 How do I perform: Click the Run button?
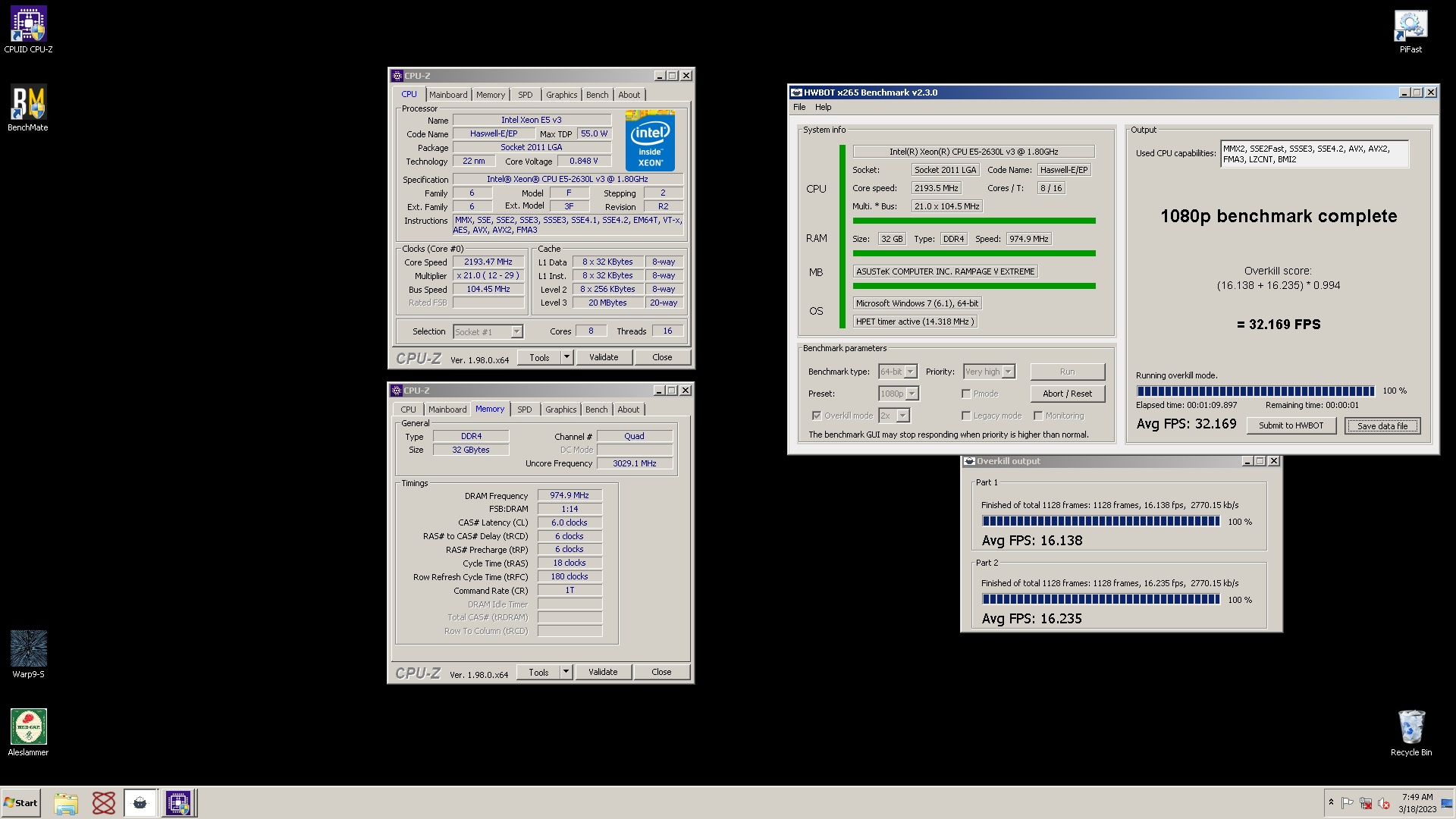(1068, 372)
